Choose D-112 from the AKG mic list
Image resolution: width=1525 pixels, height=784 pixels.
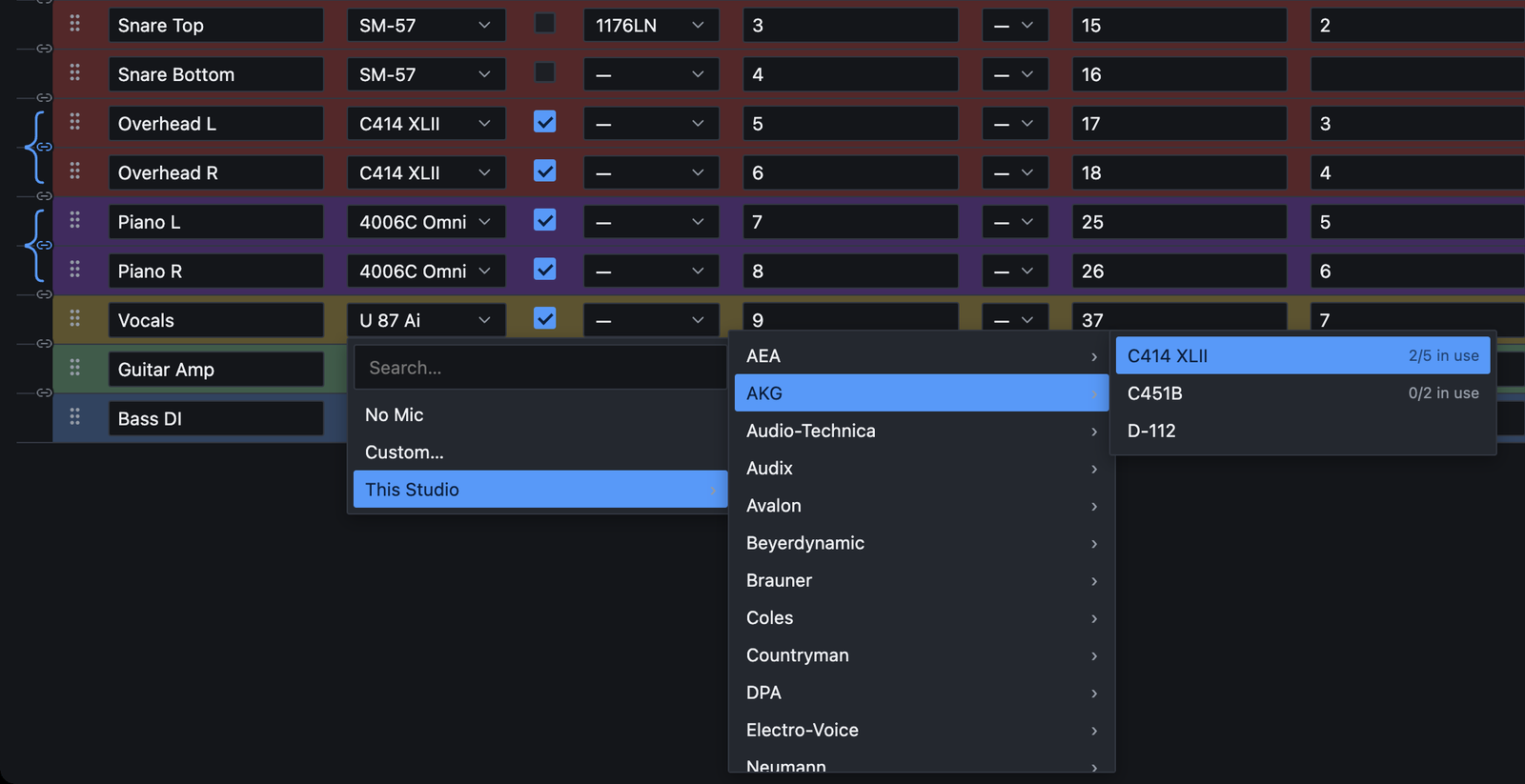click(x=1303, y=431)
